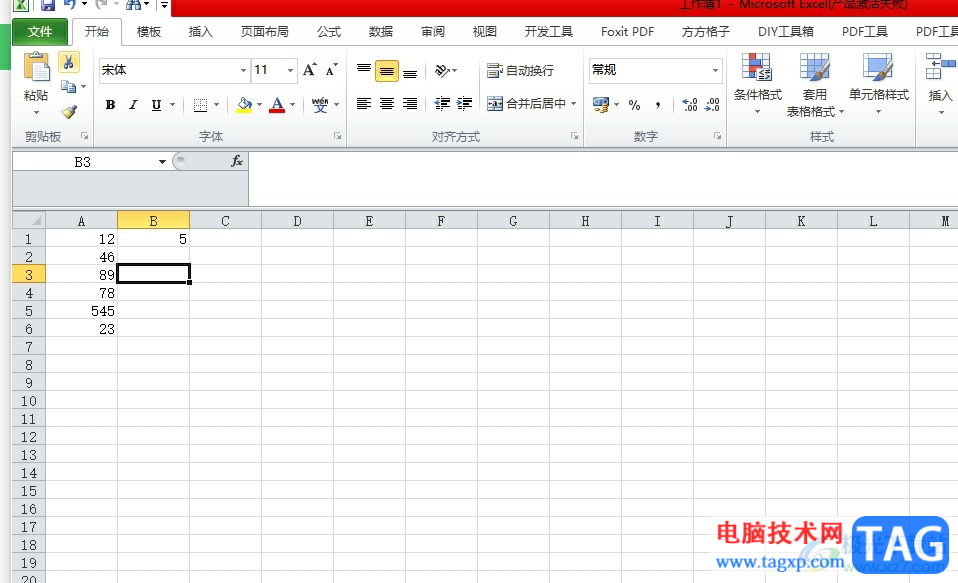This screenshot has height=583, width=958.
Task: Select row 7 header
Action: 29,347
